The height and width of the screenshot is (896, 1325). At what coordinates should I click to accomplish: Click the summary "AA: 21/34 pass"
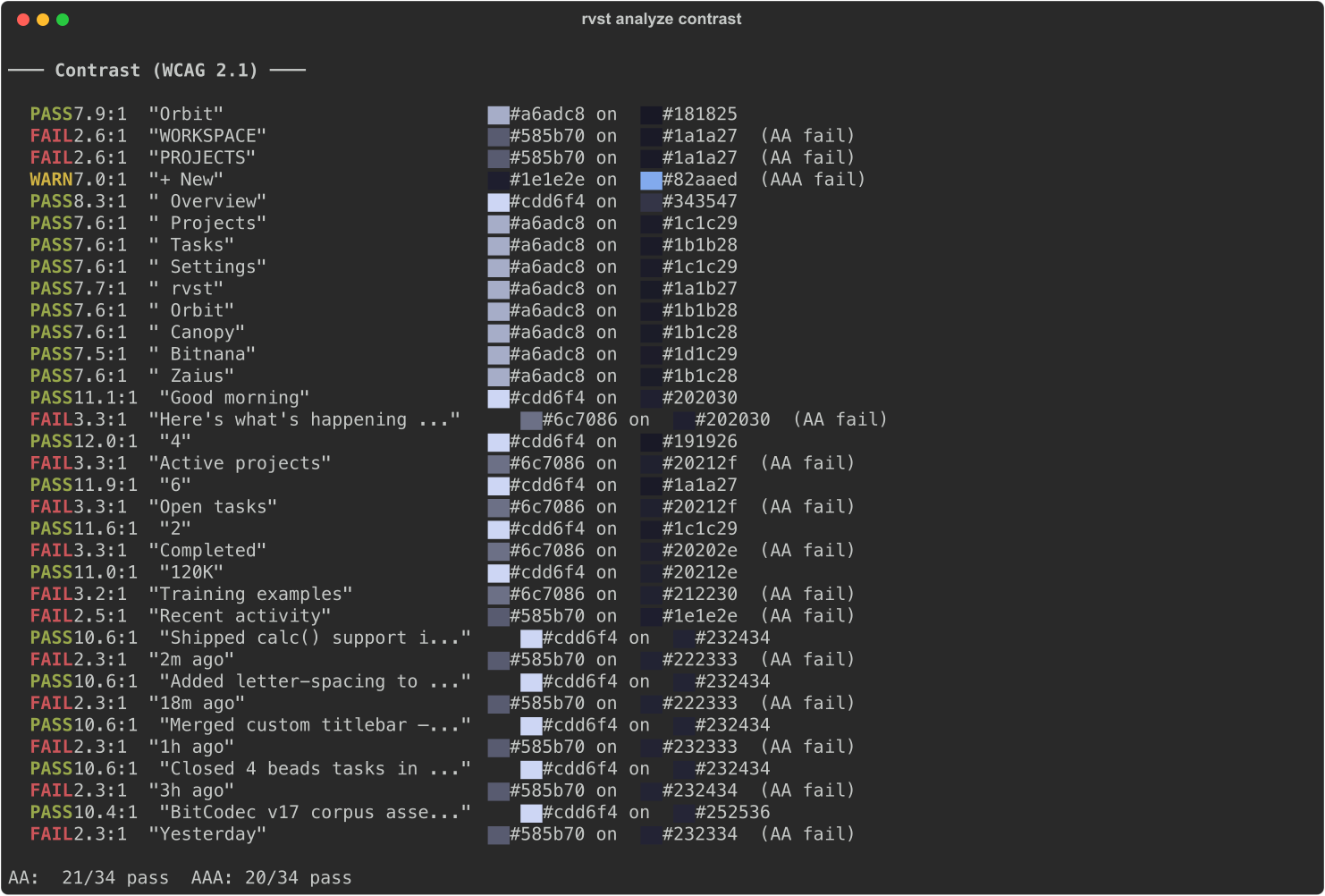pyautogui.click(x=89, y=878)
